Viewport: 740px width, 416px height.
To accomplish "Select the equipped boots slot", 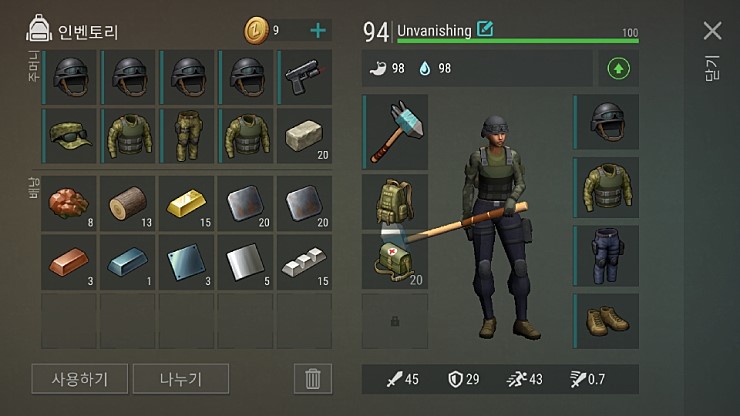I will 606,321.
